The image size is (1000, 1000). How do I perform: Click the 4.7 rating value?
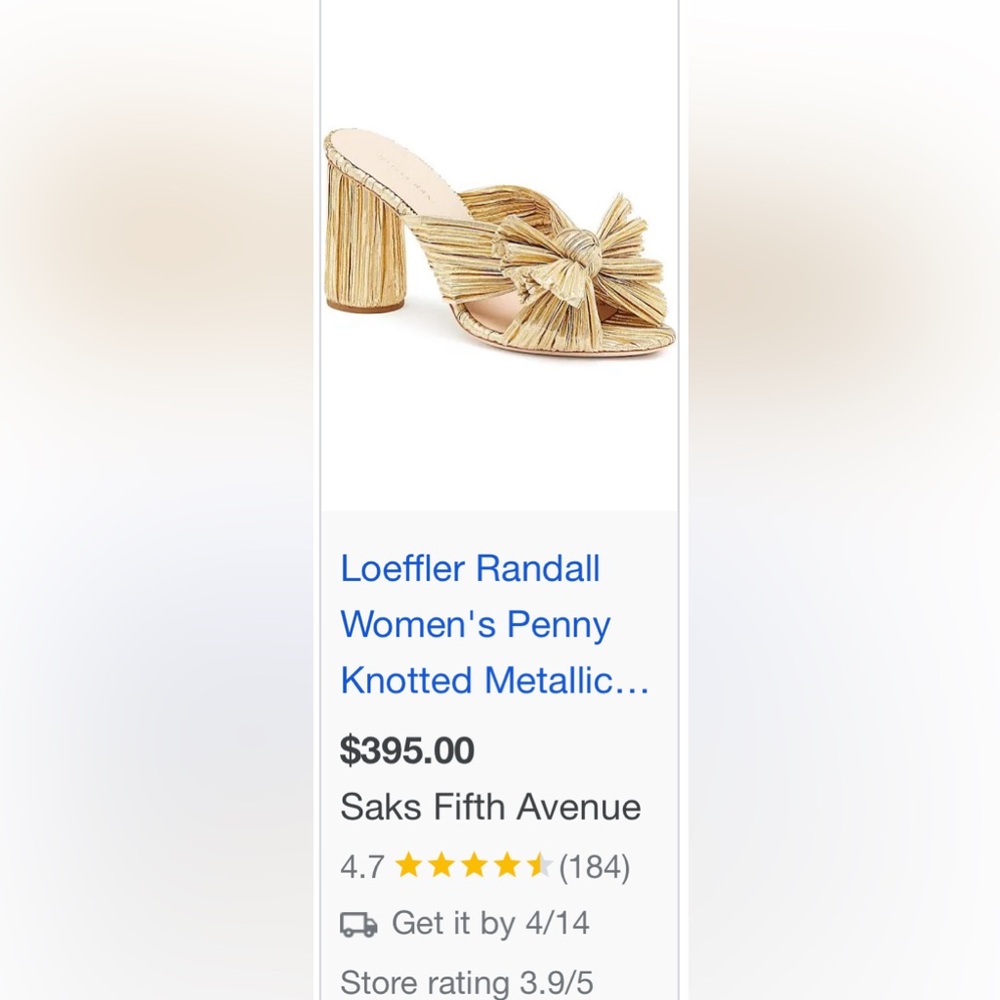362,866
